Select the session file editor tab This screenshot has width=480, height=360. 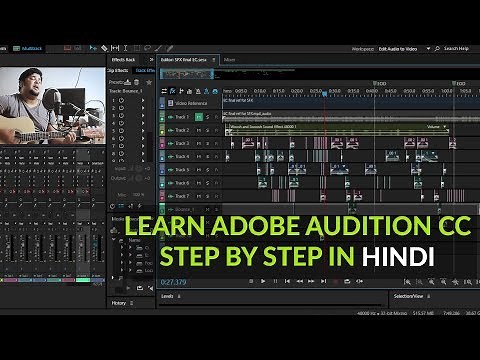[184, 60]
